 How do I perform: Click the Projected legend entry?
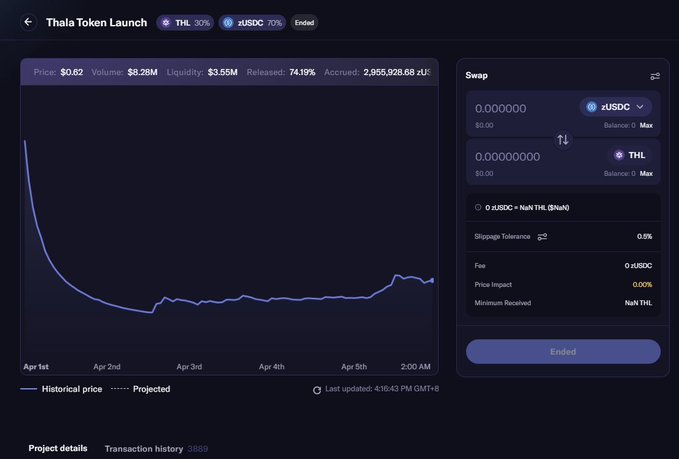[x=141, y=389]
